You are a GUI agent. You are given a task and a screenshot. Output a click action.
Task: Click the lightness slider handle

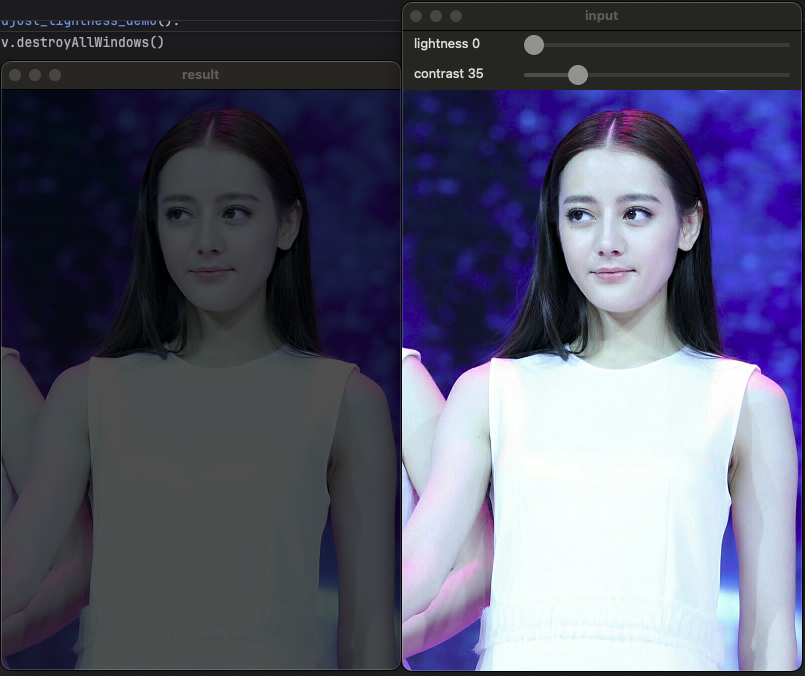(x=533, y=45)
